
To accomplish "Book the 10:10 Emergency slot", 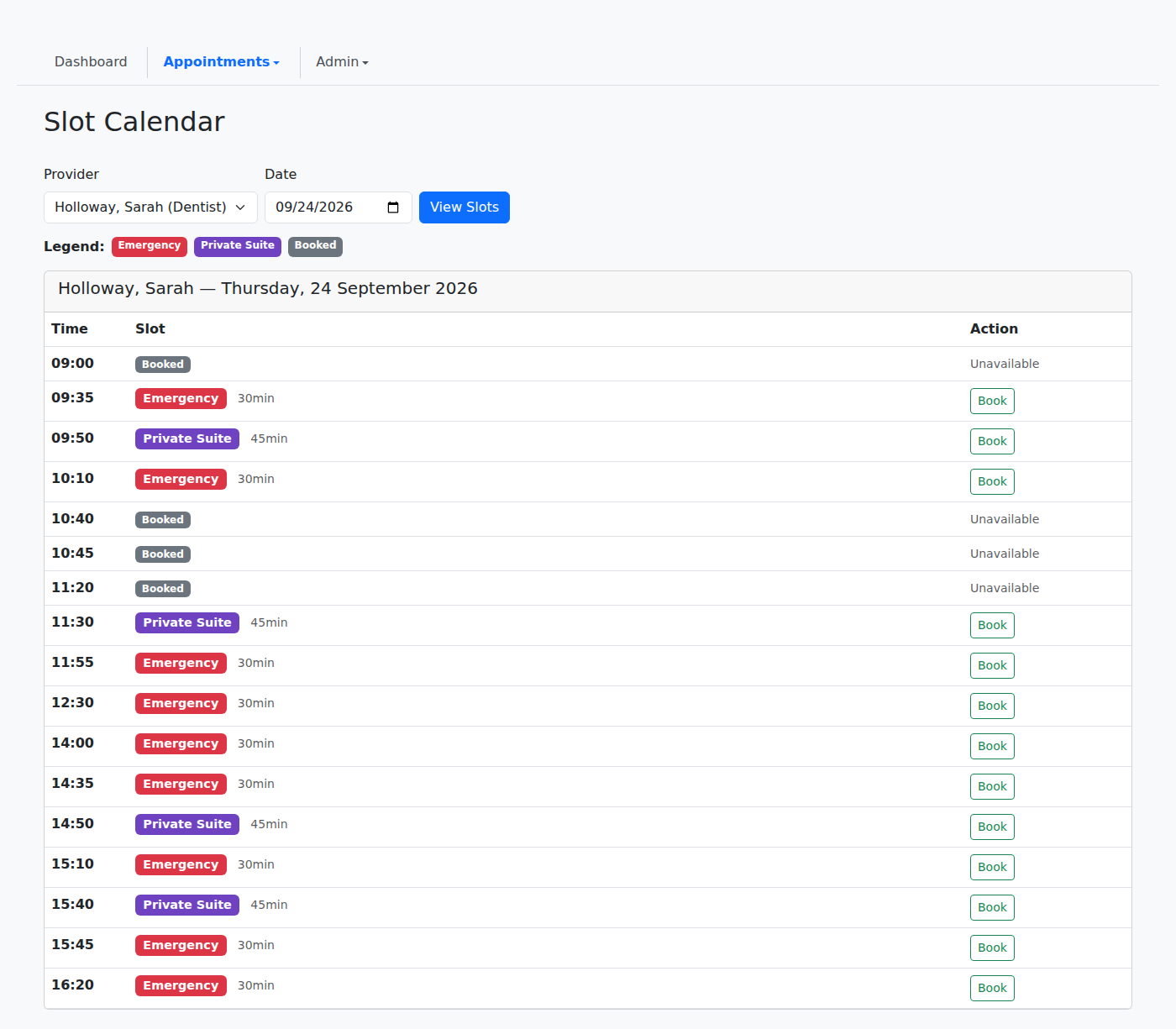I will (992, 482).
